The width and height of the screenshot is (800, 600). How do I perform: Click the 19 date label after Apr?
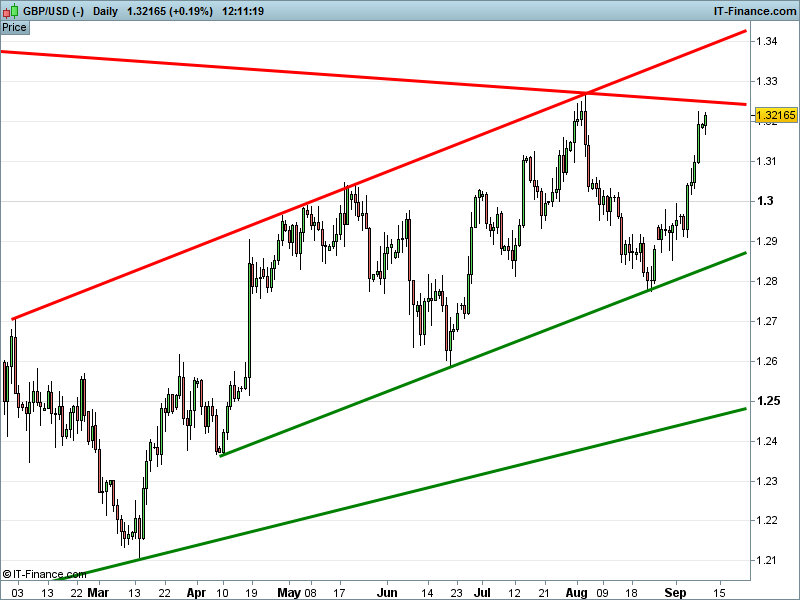pos(250,592)
